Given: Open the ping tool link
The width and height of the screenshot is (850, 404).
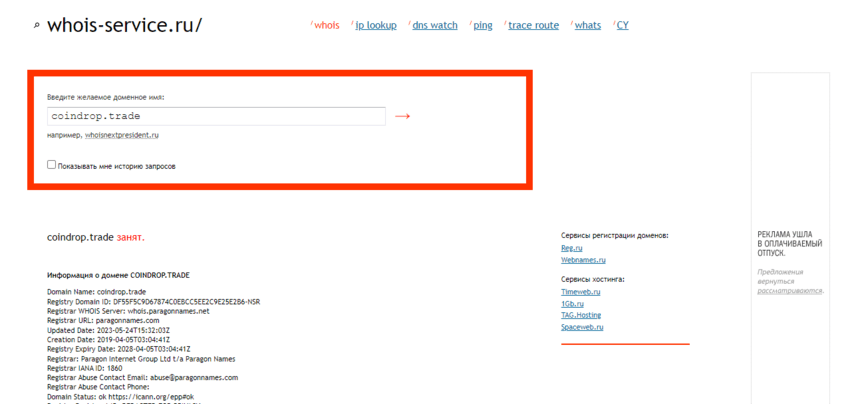Looking at the screenshot, I should (482, 25).
